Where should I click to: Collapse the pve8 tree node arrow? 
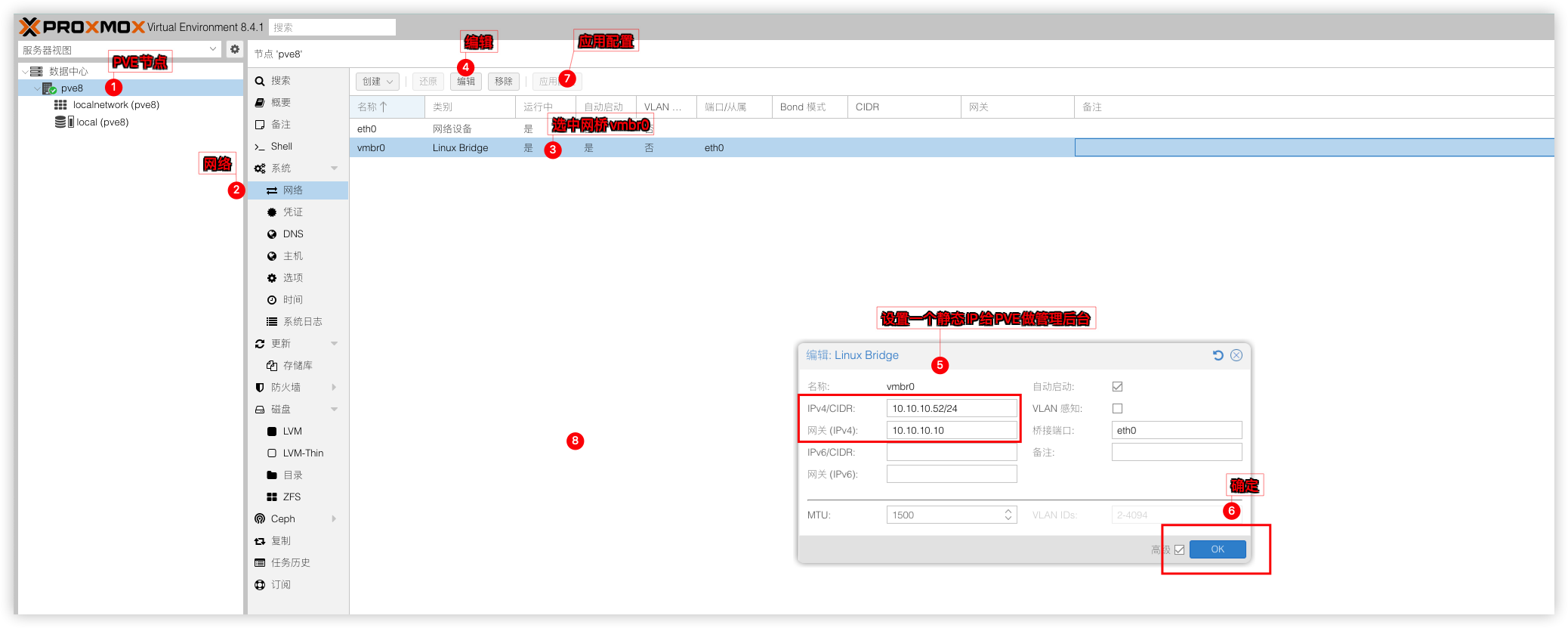coord(37,88)
